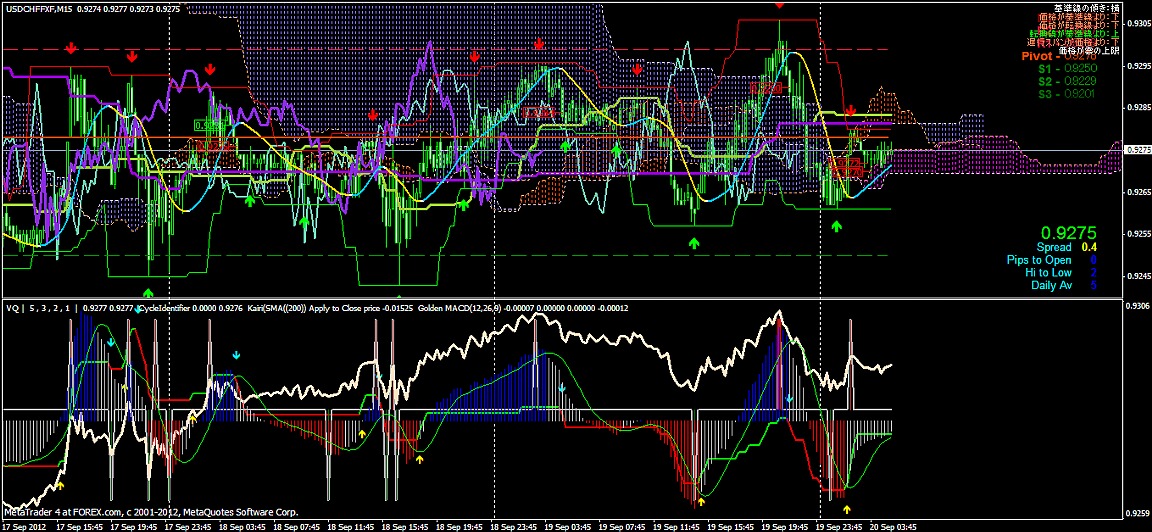Image resolution: width=1152 pixels, height=532 pixels.
Task: Click the rightmost green buy arrow in the main chart
Action: [837, 228]
